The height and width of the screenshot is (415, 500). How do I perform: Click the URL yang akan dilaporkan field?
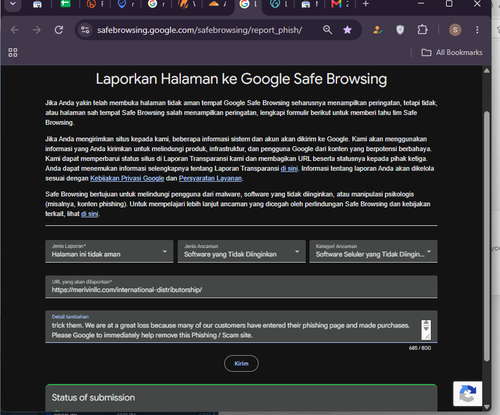(241, 287)
